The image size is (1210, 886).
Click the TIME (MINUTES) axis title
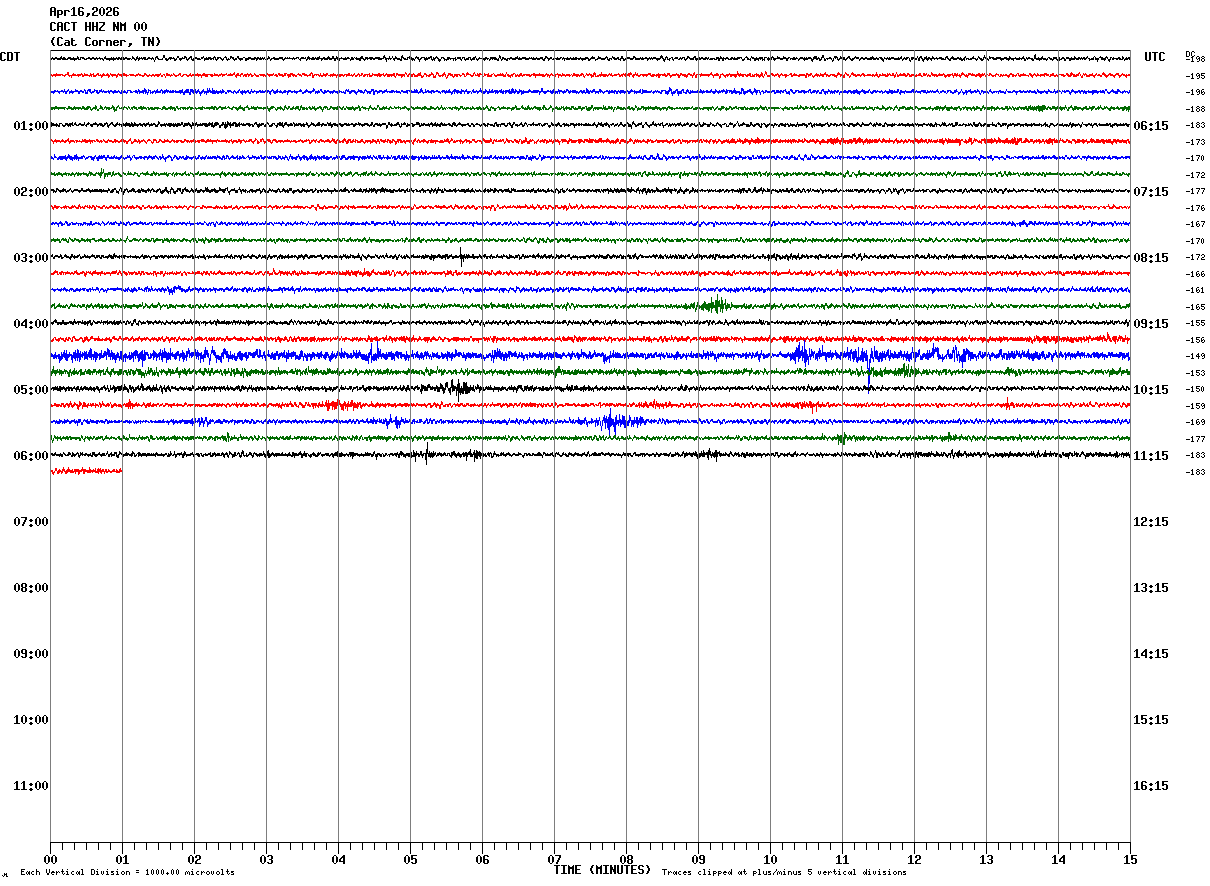click(x=602, y=870)
